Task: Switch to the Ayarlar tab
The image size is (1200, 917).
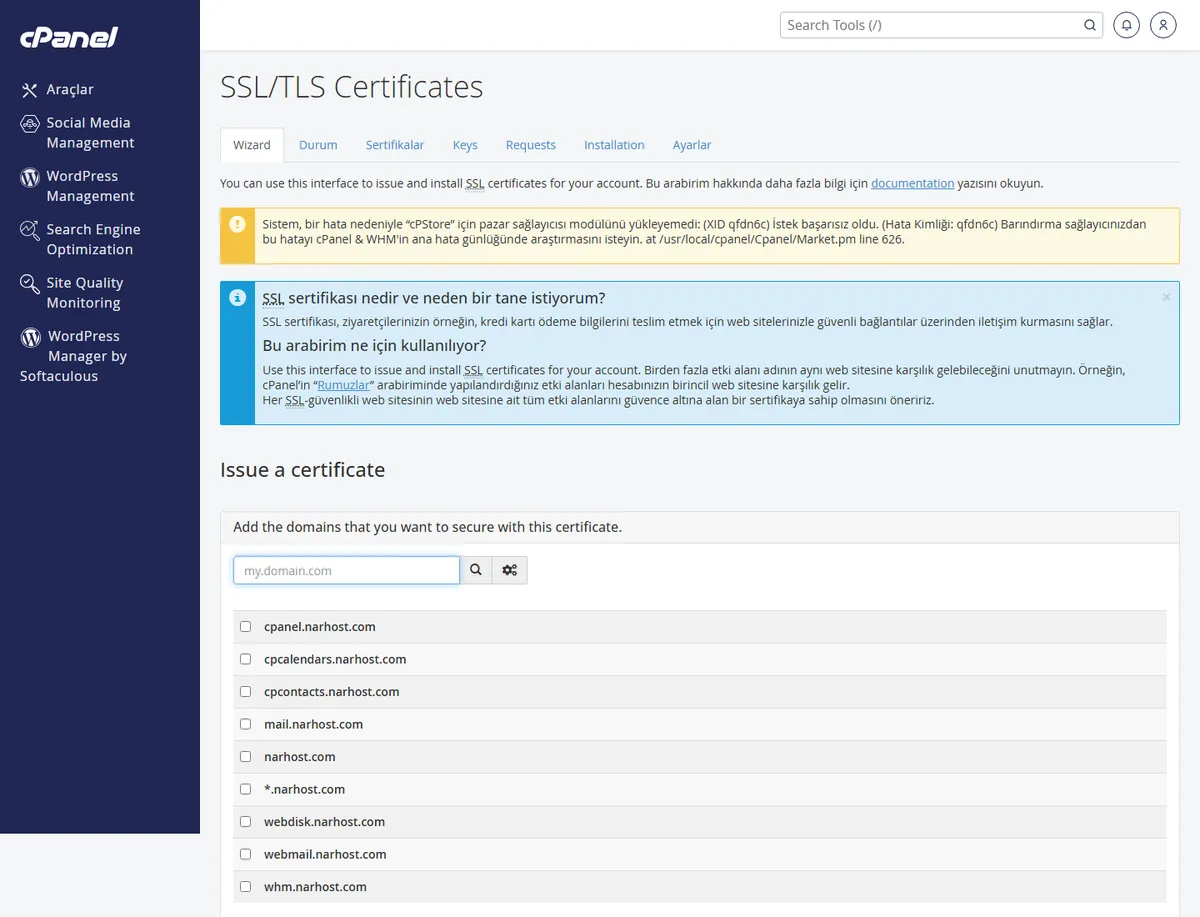Action: click(x=692, y=145)
